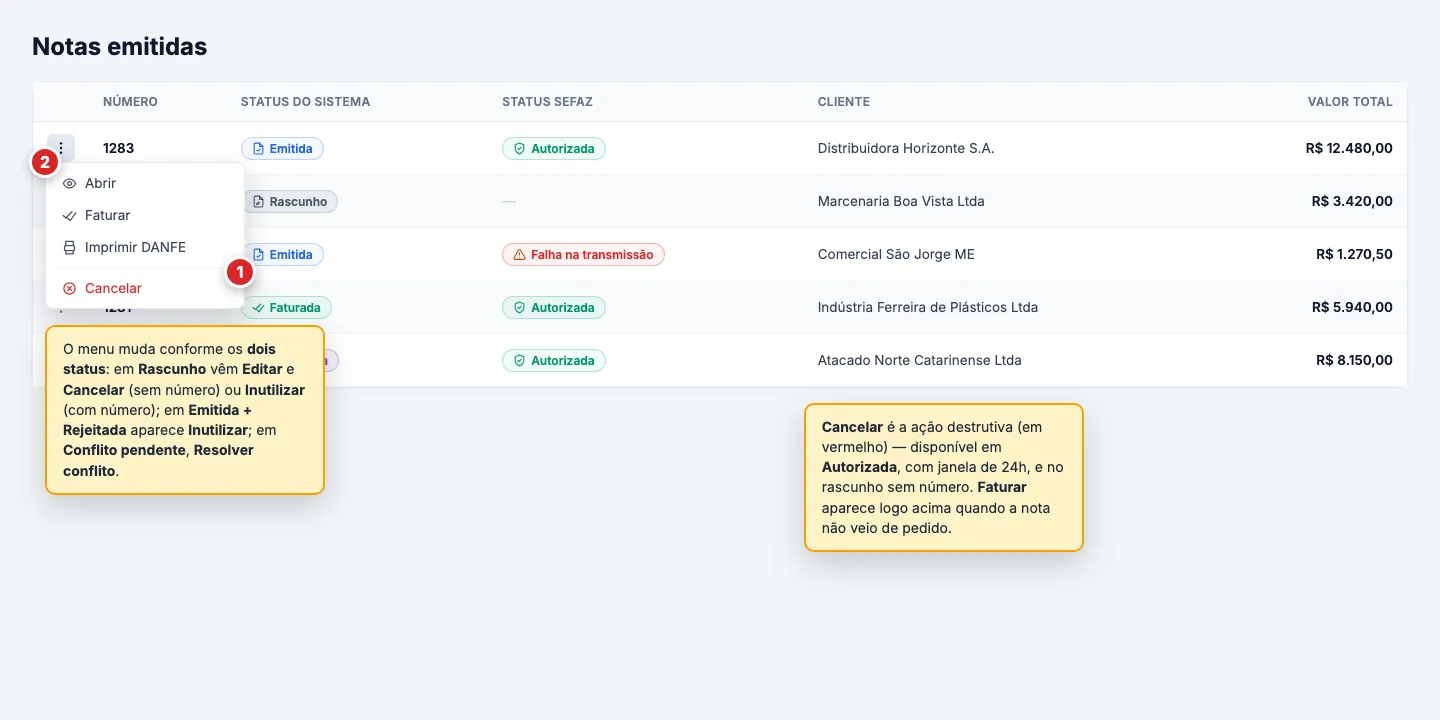Choose Abrir in the context menu
Viewport: 1440px width, 720px height.
(x=145, y=183)
